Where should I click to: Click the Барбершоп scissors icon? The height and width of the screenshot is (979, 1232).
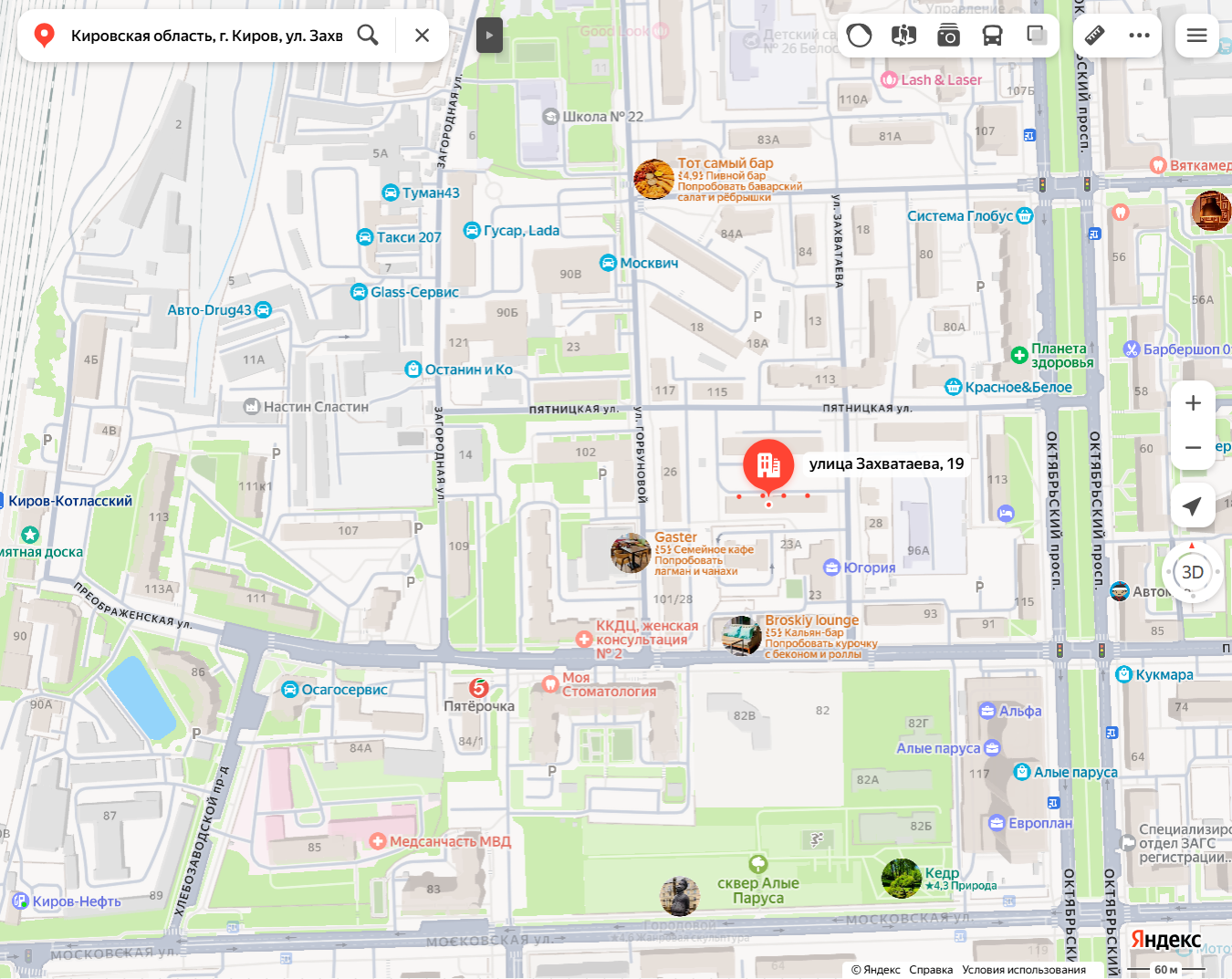point(1132,349)
